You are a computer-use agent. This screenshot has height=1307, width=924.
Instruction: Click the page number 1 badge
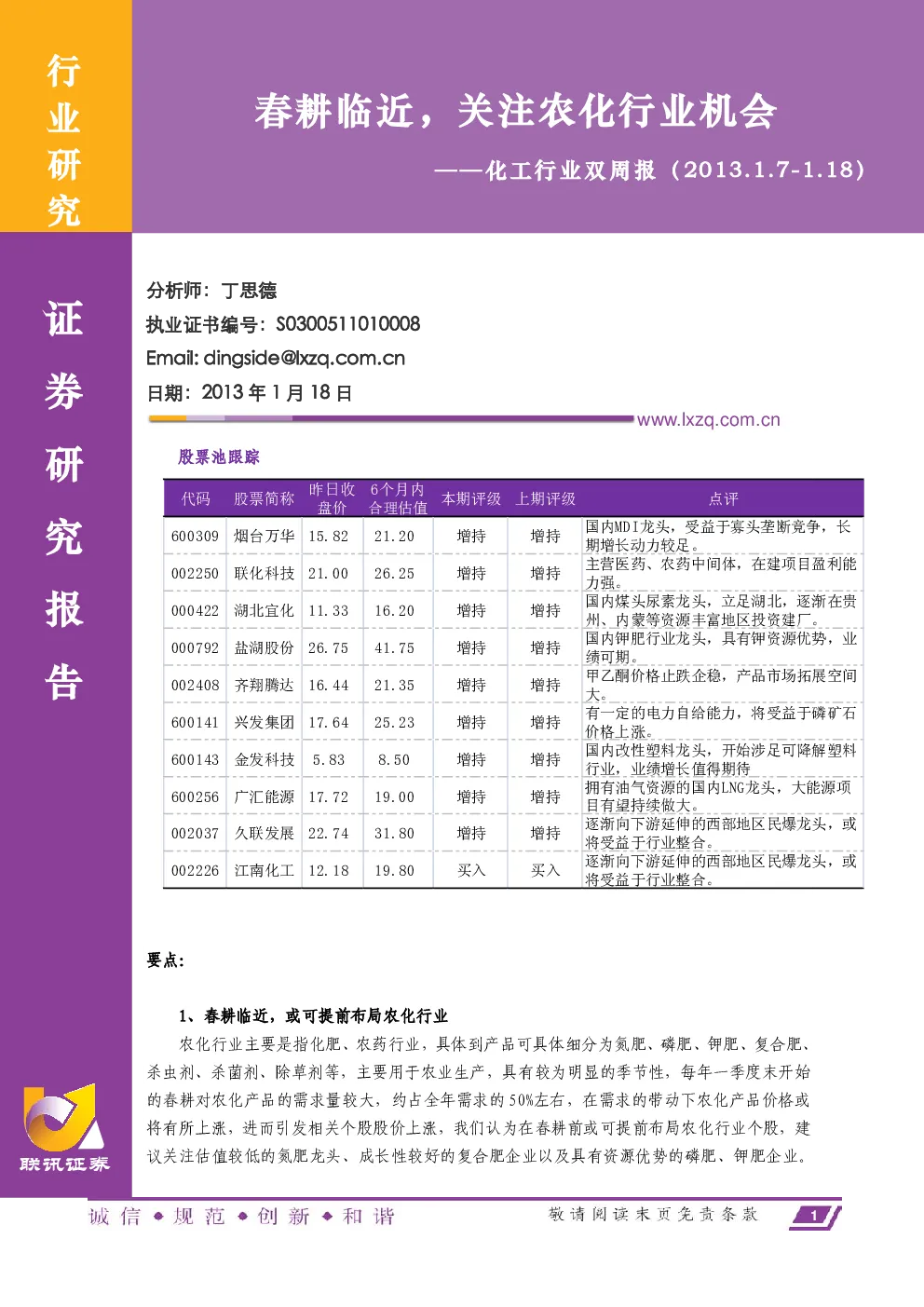815,1216
